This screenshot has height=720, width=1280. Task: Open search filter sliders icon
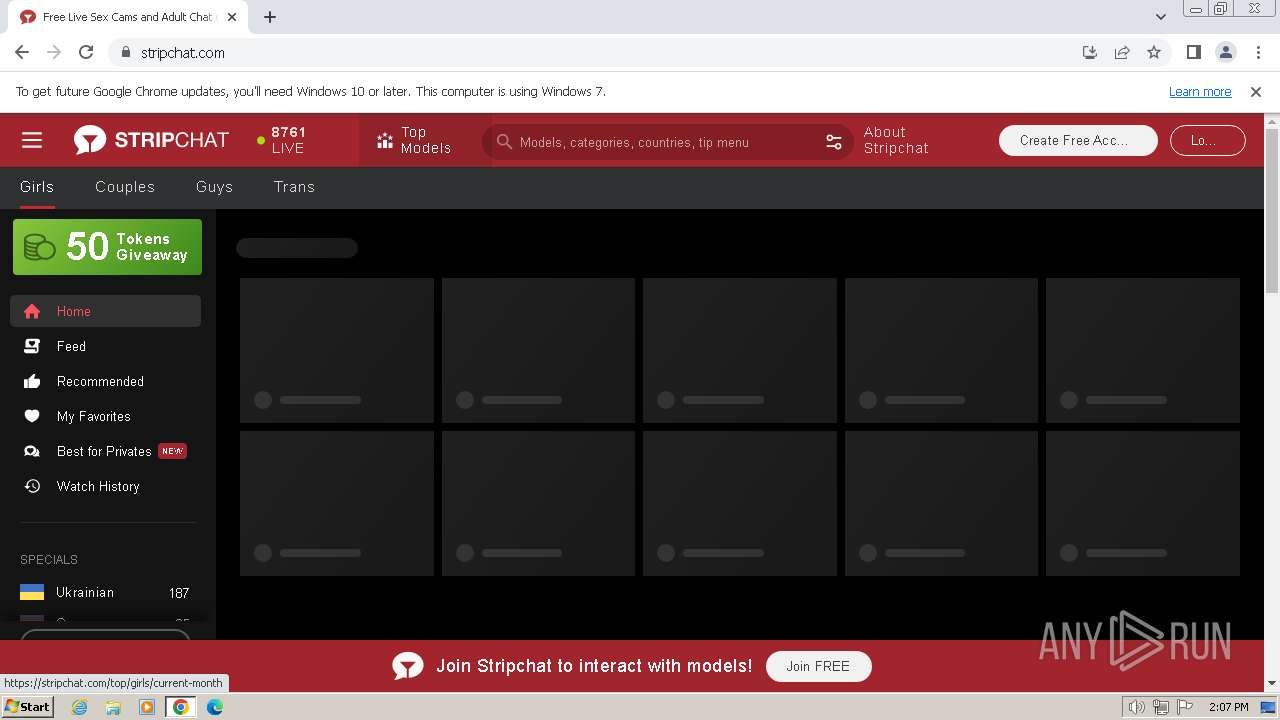834,142
